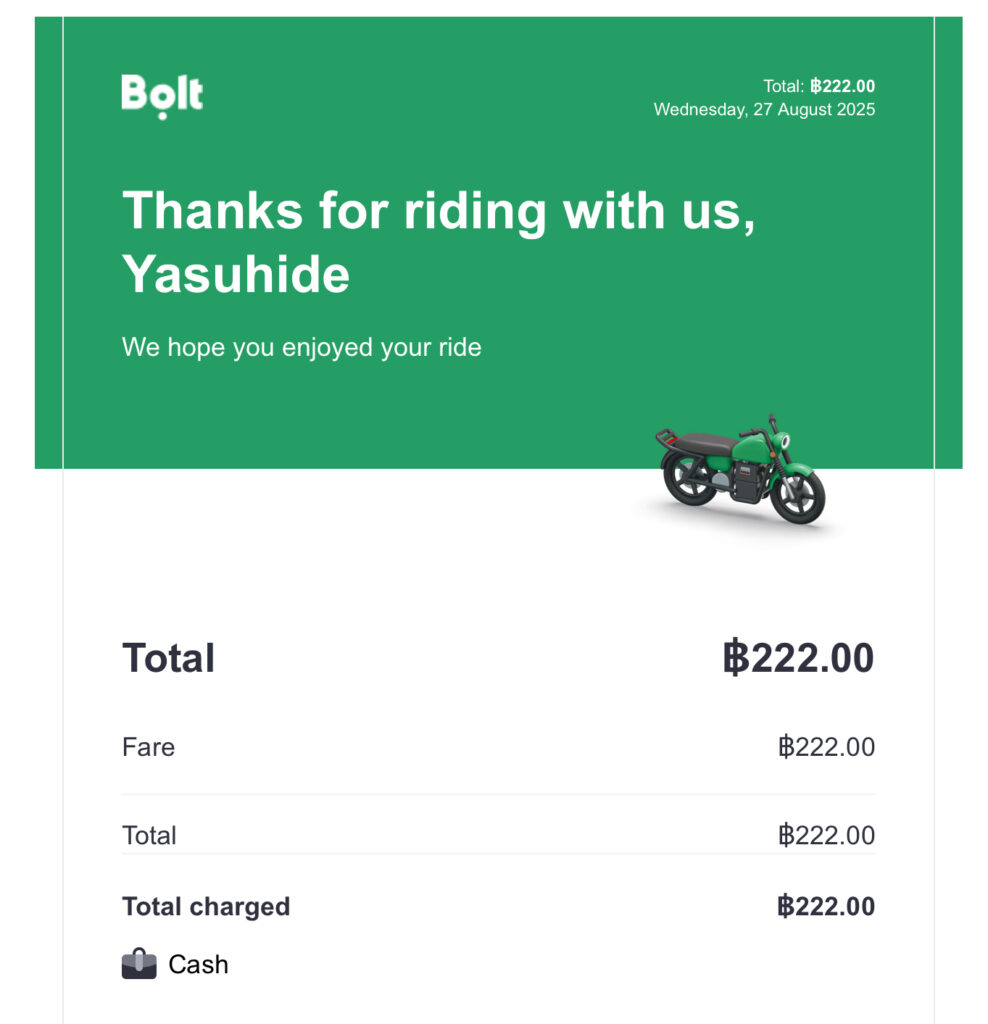Click the large bold ฿222.00 total amount

click(798, 657)
